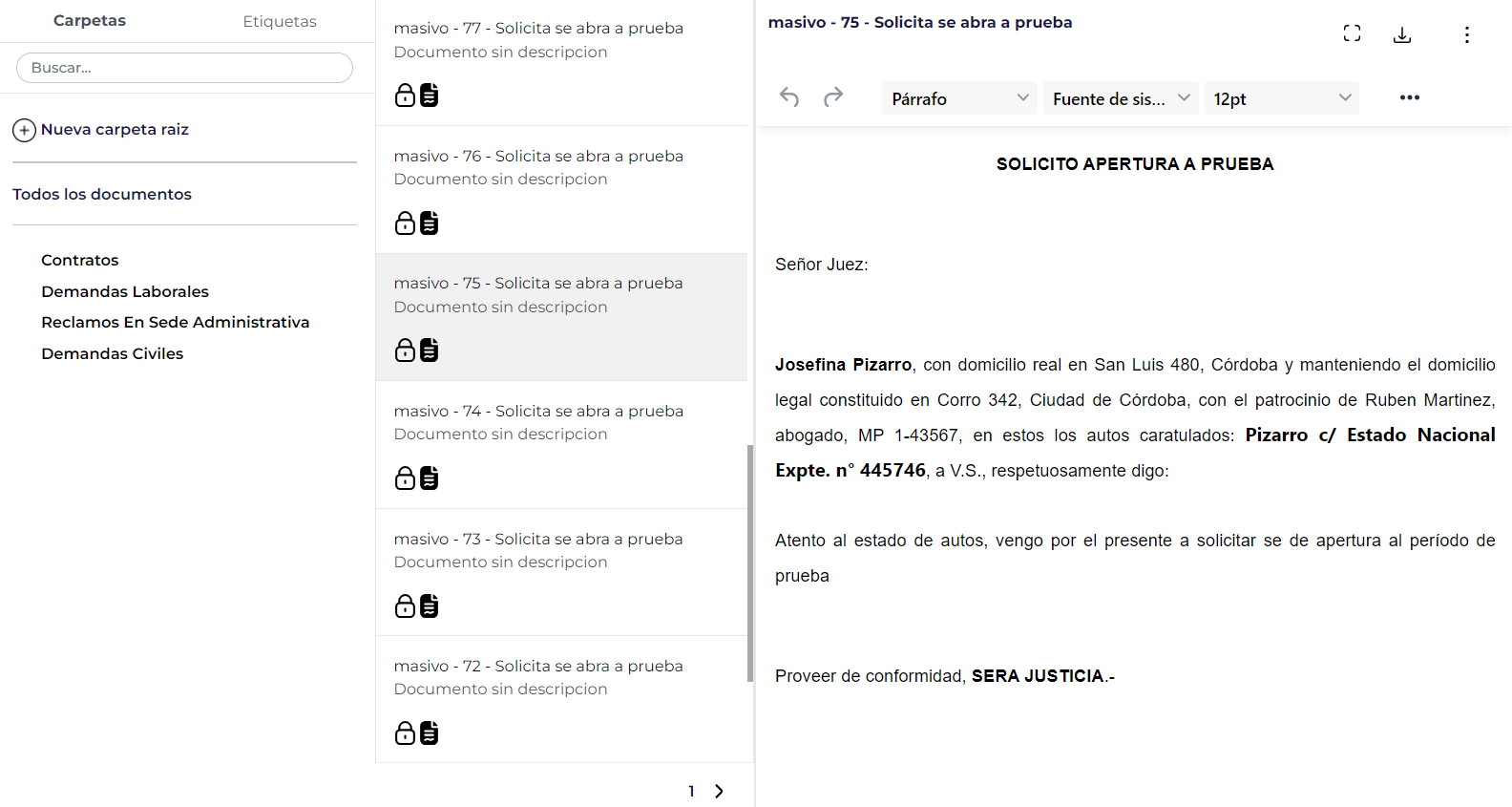
Task: Open Todos los documentos
Action: point(102,194)
